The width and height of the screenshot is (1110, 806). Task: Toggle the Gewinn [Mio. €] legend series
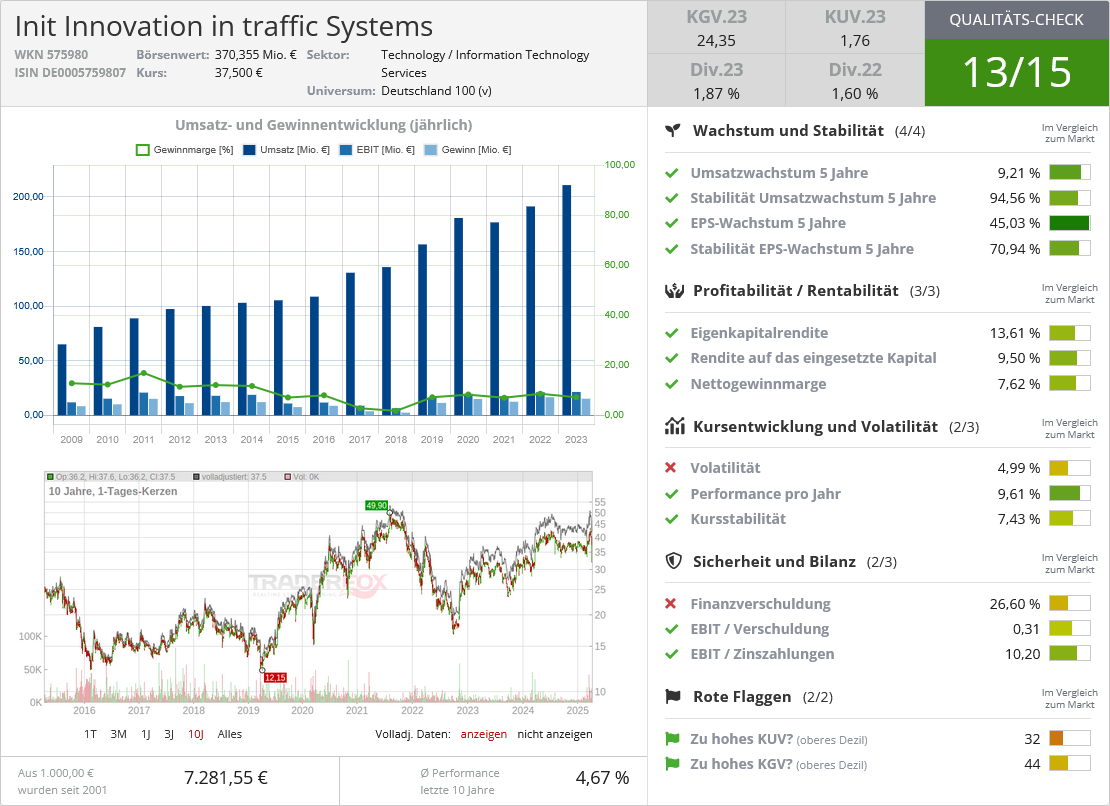coord(467,150)
